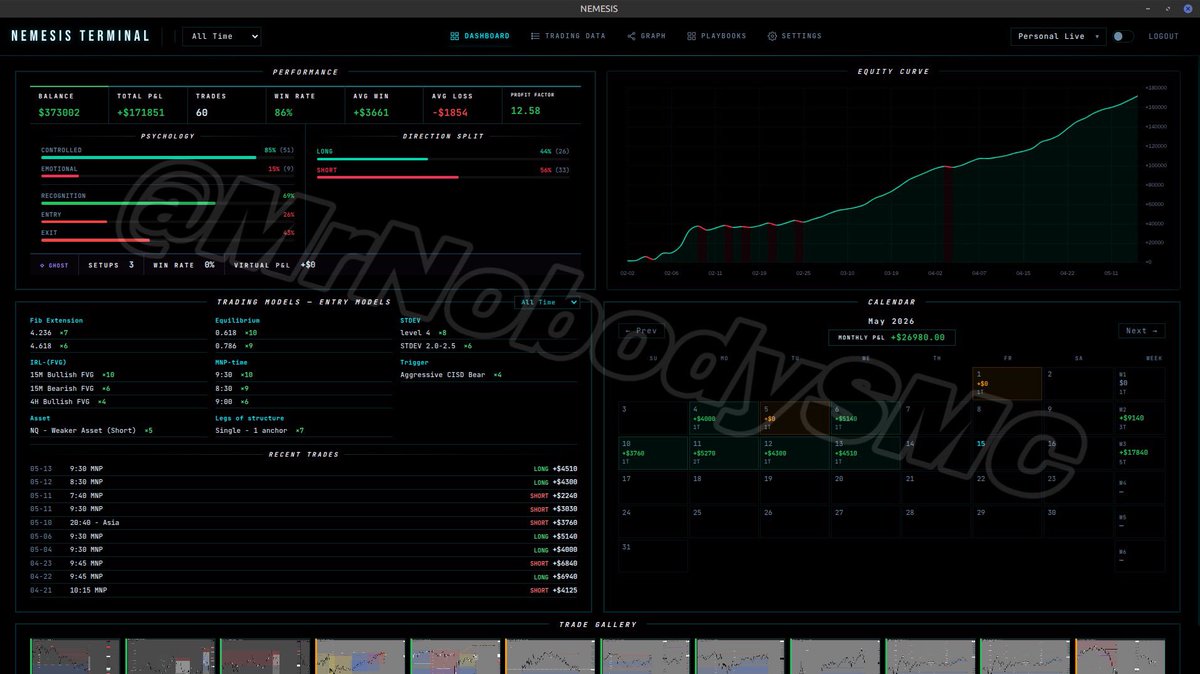This screenshot has height=674, width=1200.
Task: Select the Balance $373002 stat
Action: pos(67,105)
